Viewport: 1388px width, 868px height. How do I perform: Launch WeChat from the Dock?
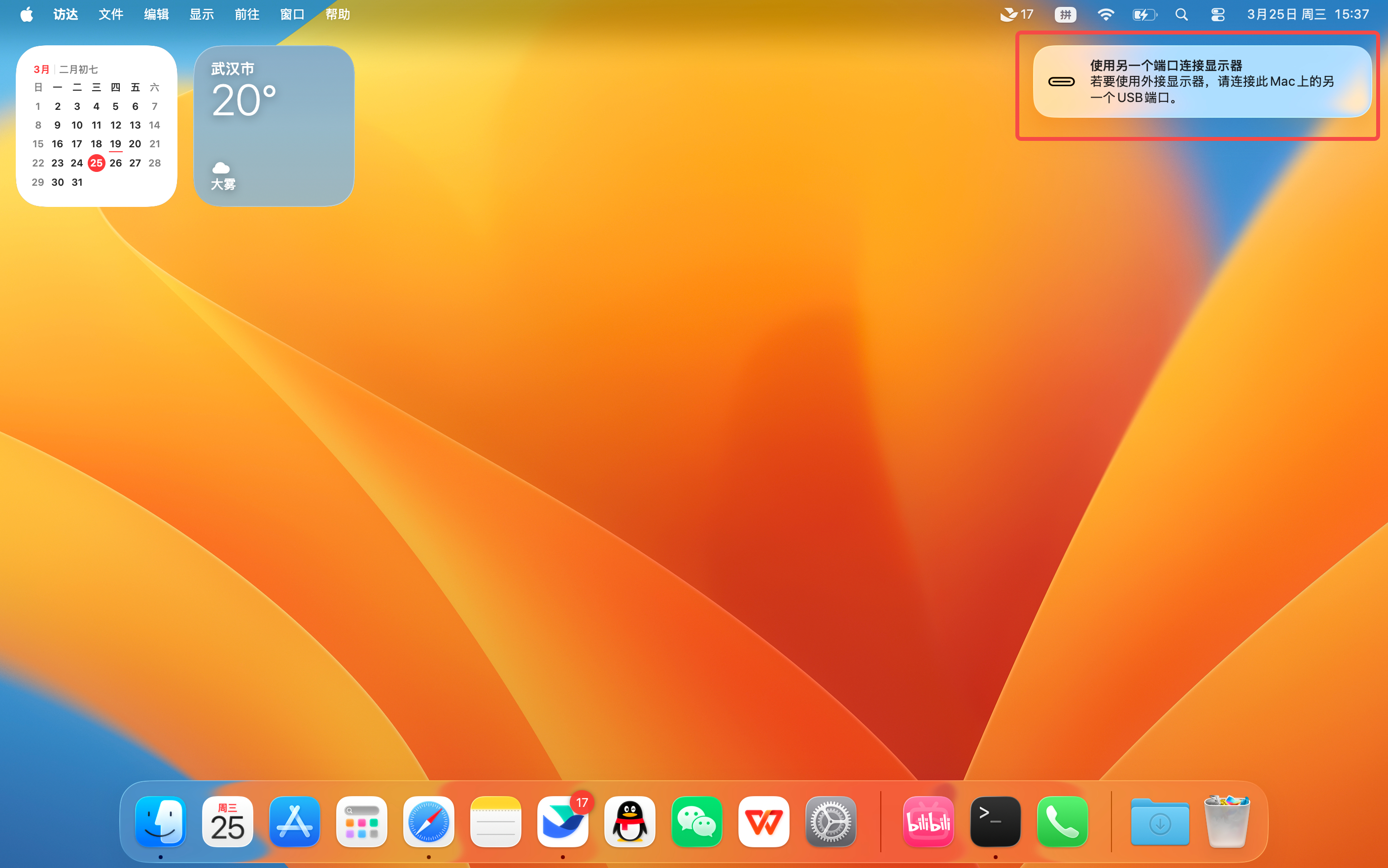coord(696,822)
